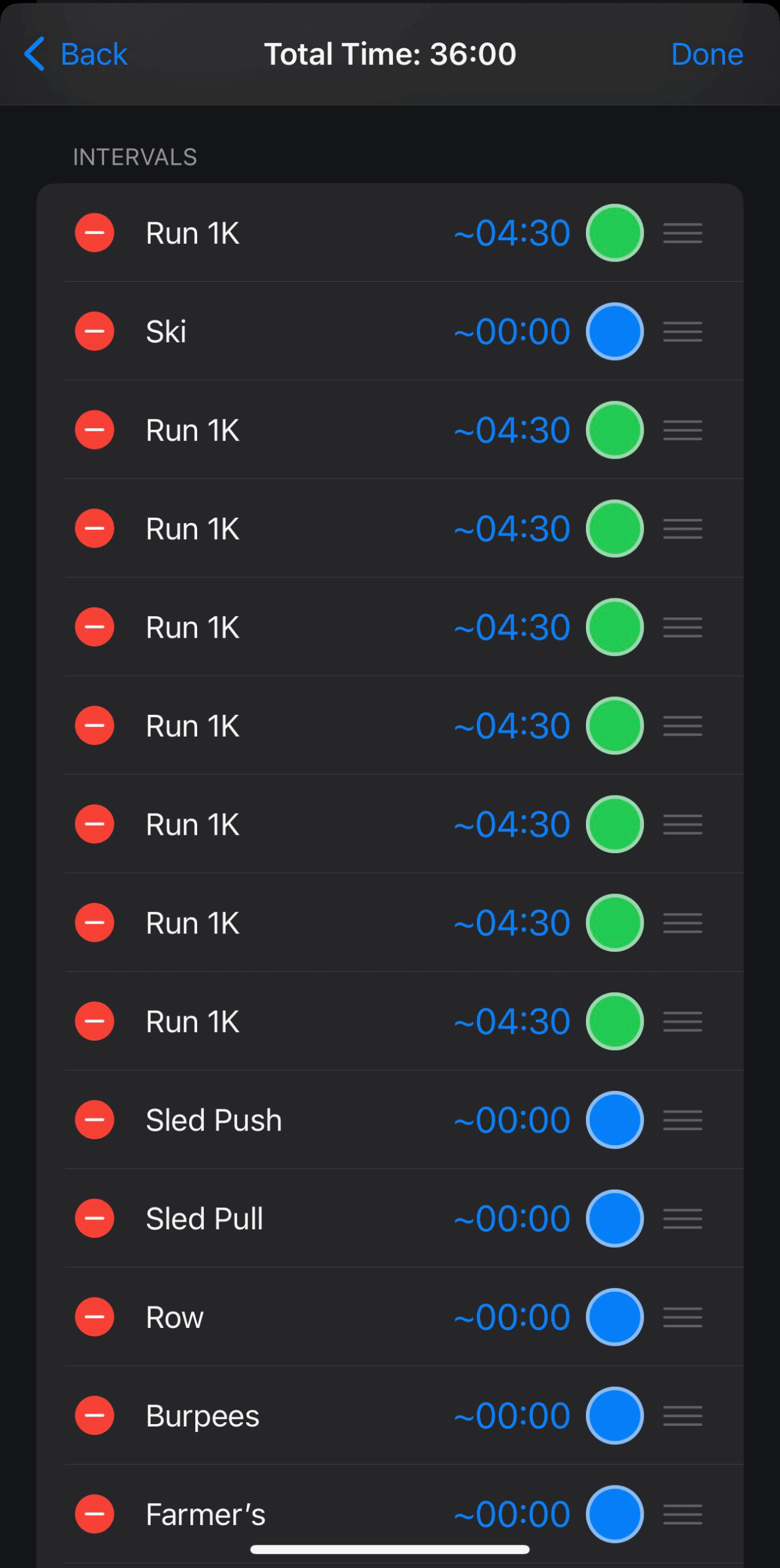The width and height of the screenshot is (780, 1568).
Task: Tap the Back label to return
Action: pyautogui.click(x=94, y=55)
